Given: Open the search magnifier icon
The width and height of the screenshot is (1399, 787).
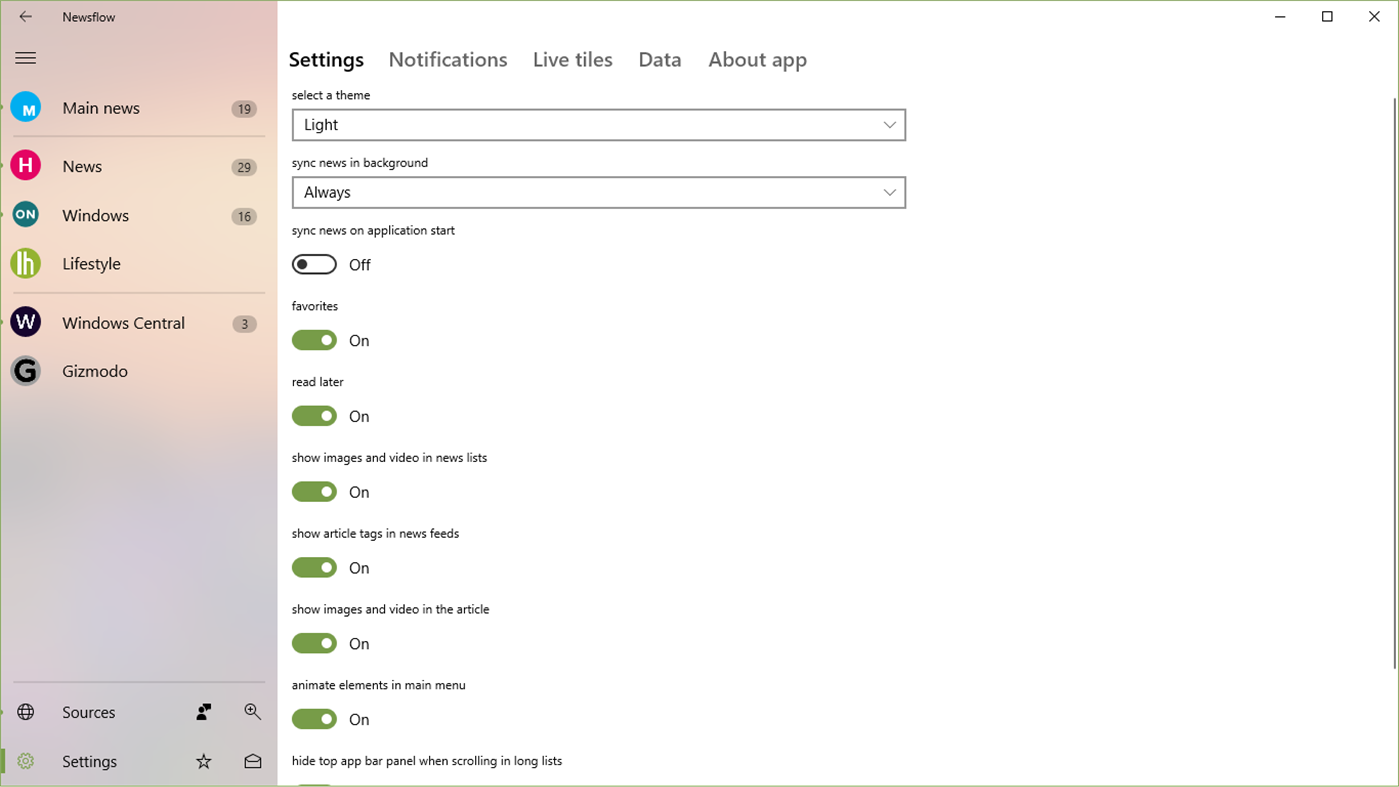Looking at the screenshot, I should pyautogui.click(x=252, y=711).
